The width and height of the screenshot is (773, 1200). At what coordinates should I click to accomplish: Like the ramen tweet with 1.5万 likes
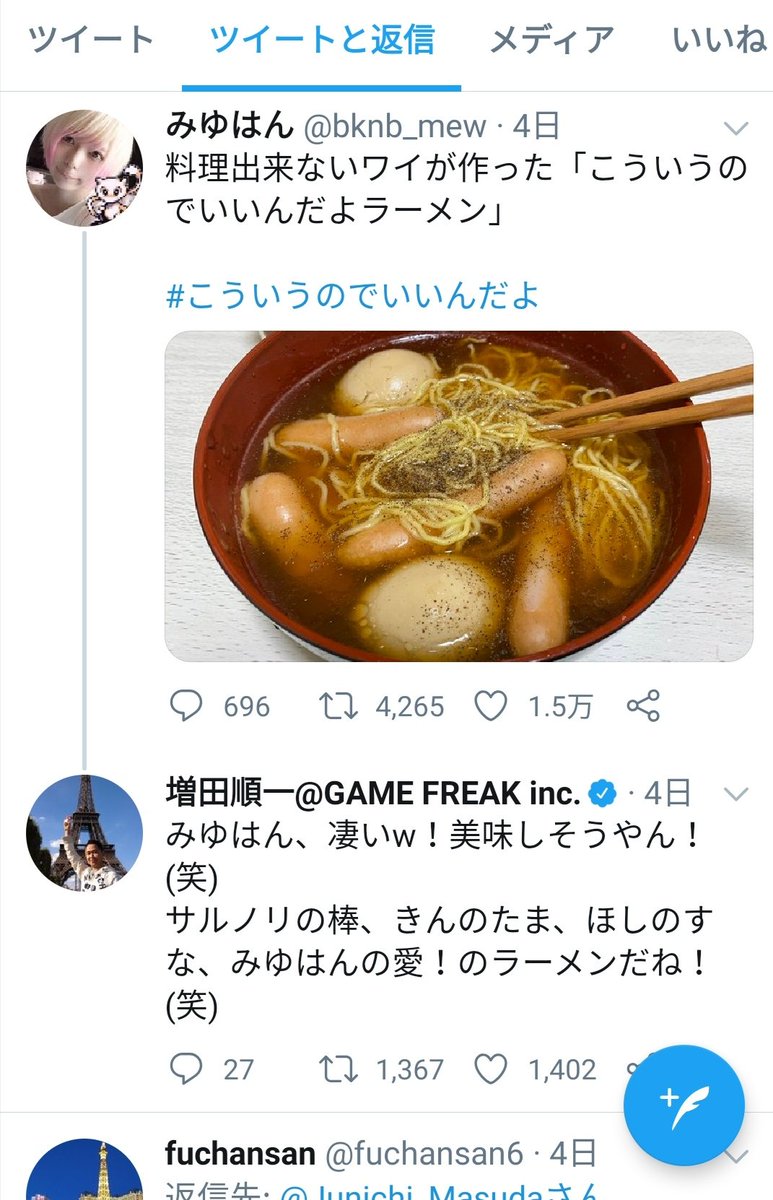click(490, 707)
